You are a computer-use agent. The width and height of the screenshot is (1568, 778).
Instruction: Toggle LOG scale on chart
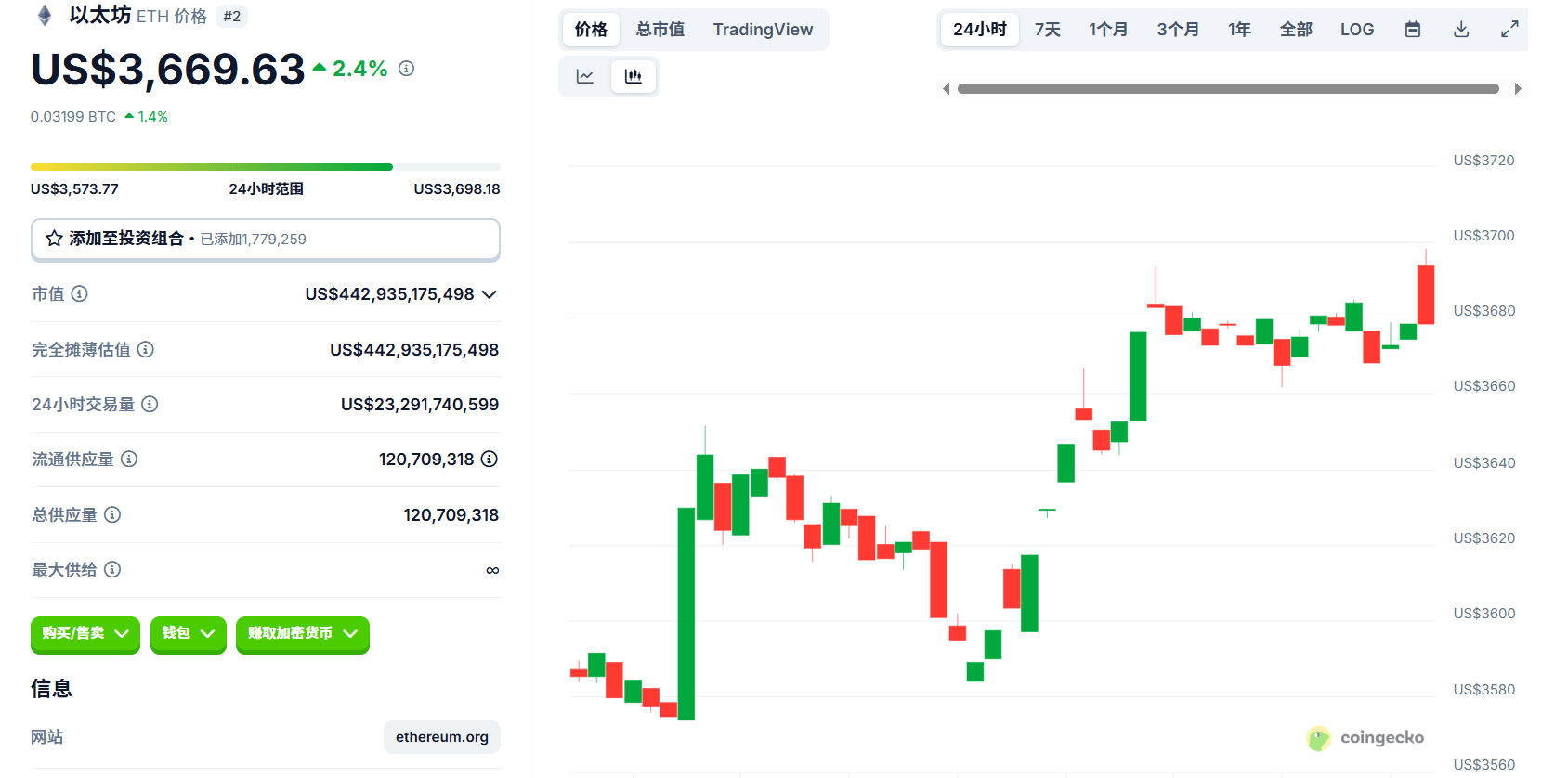pyautogui.click(x=1357, y=30)
